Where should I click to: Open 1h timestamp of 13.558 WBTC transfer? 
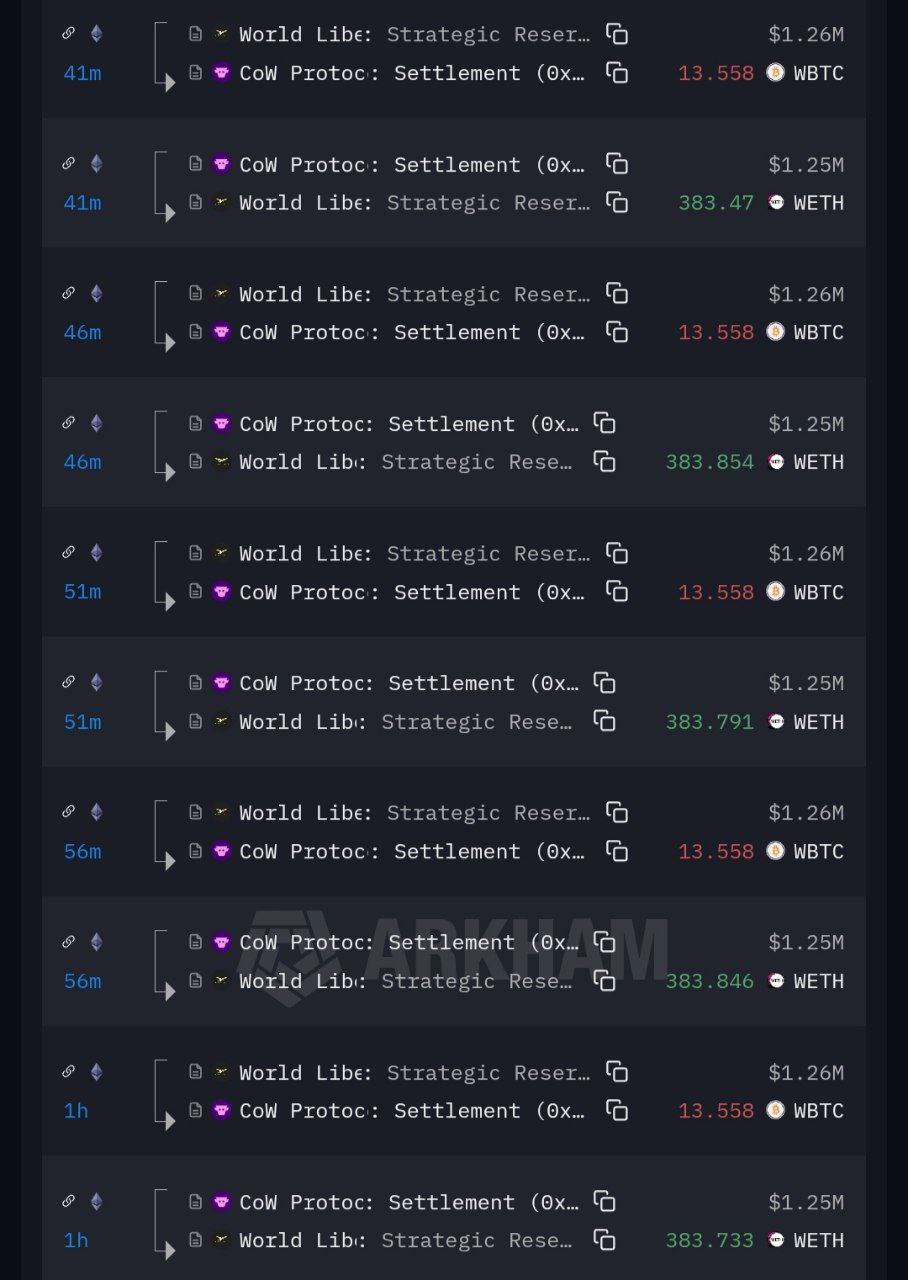click(76, 1111)
